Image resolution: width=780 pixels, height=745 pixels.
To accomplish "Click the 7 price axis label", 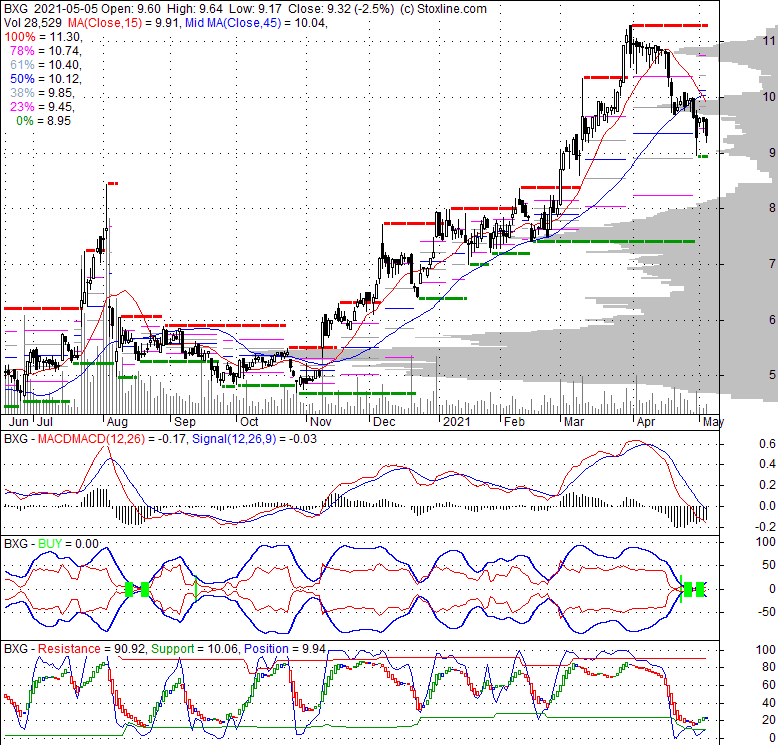I will [772, 263].
